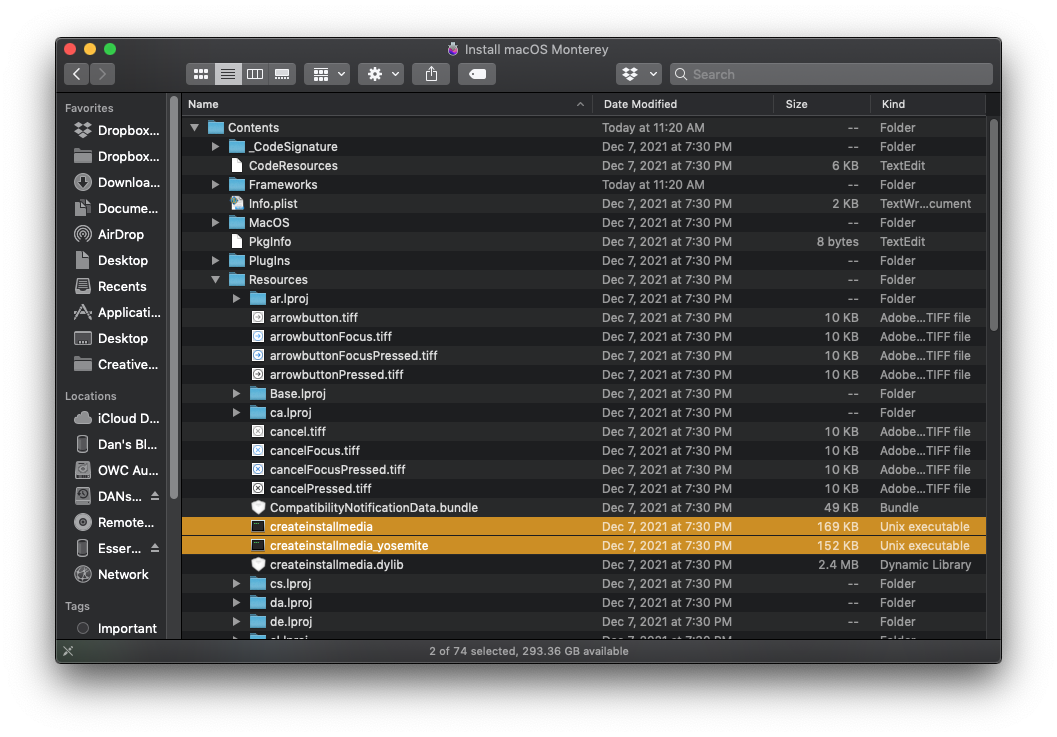This screenshot has height=737, width=1057.
Task: Open the Dropbox toolbar dropdown
Action: 639,74
